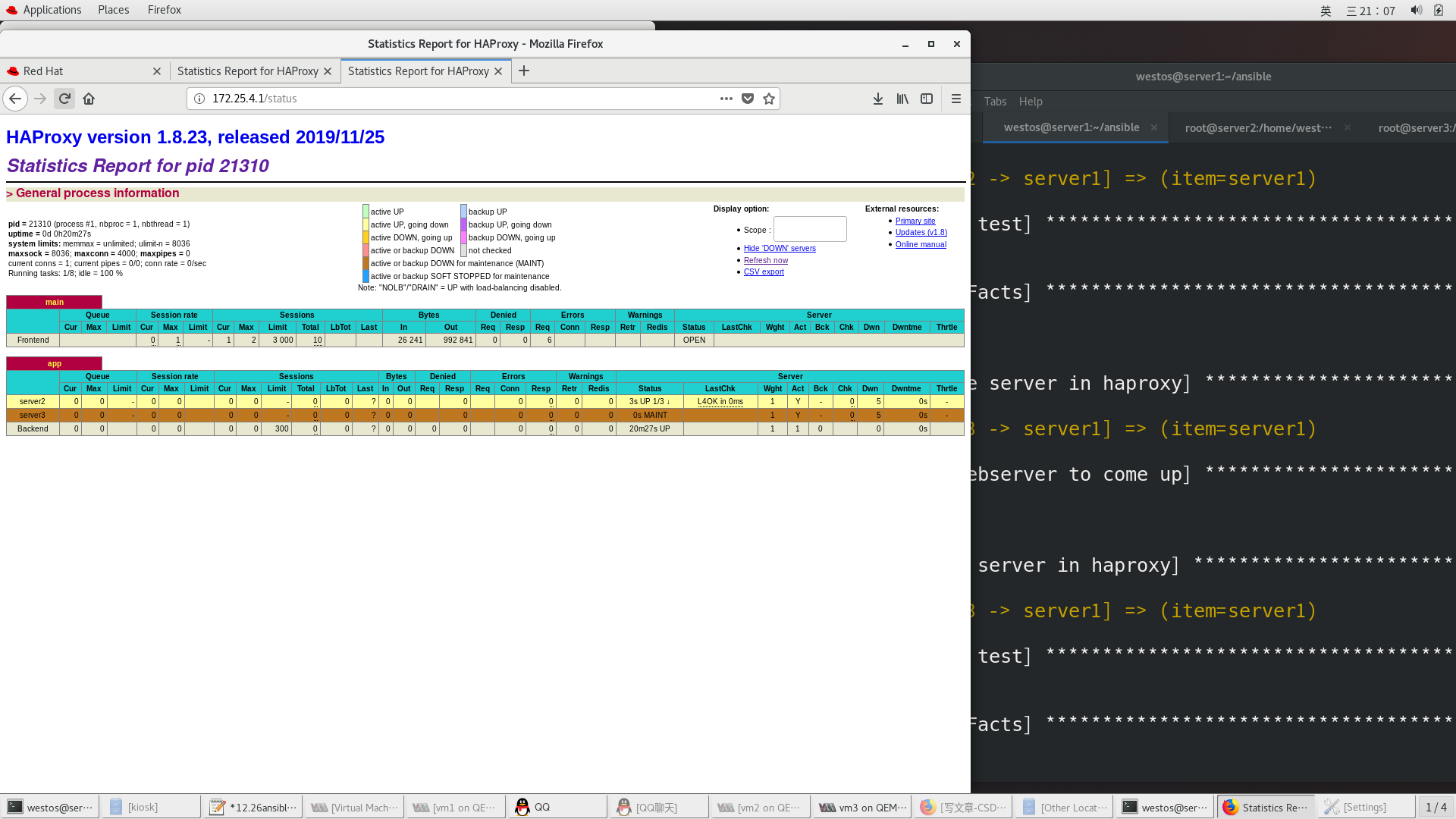Screen dimensions: 1456x819
Task: Click the Frontend row label
Action: 33,340
